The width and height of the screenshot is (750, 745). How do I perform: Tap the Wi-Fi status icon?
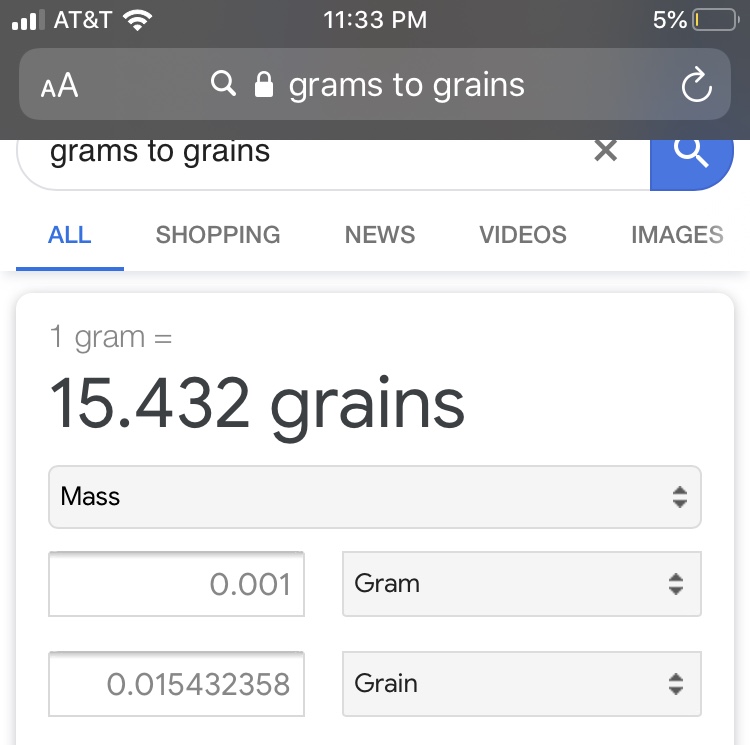pos(137,20)
